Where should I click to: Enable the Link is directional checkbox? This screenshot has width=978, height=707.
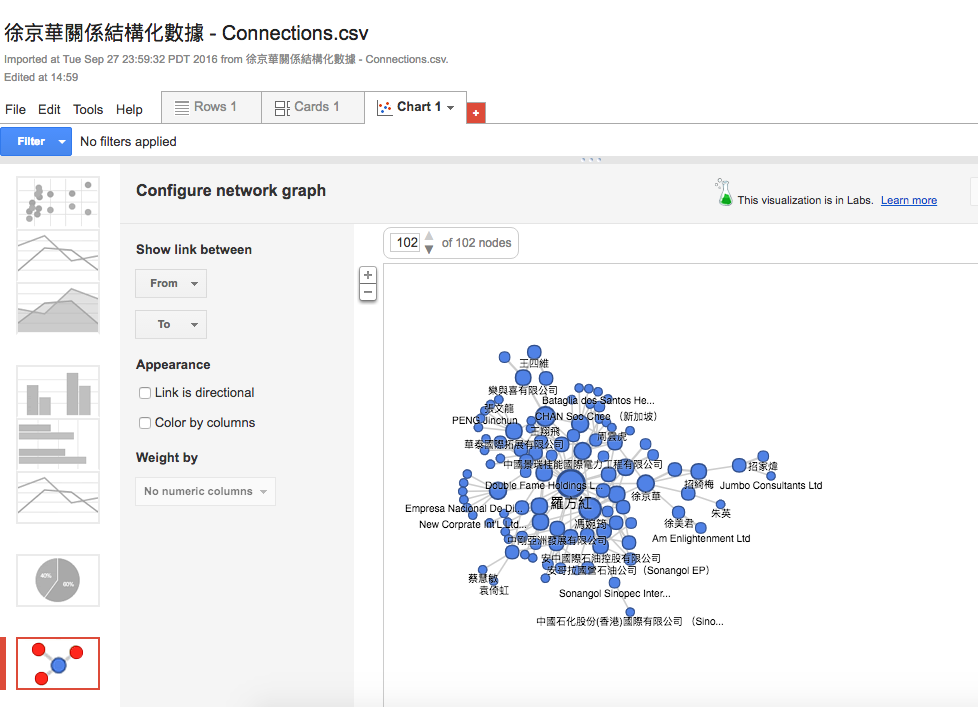click(144, 392)
